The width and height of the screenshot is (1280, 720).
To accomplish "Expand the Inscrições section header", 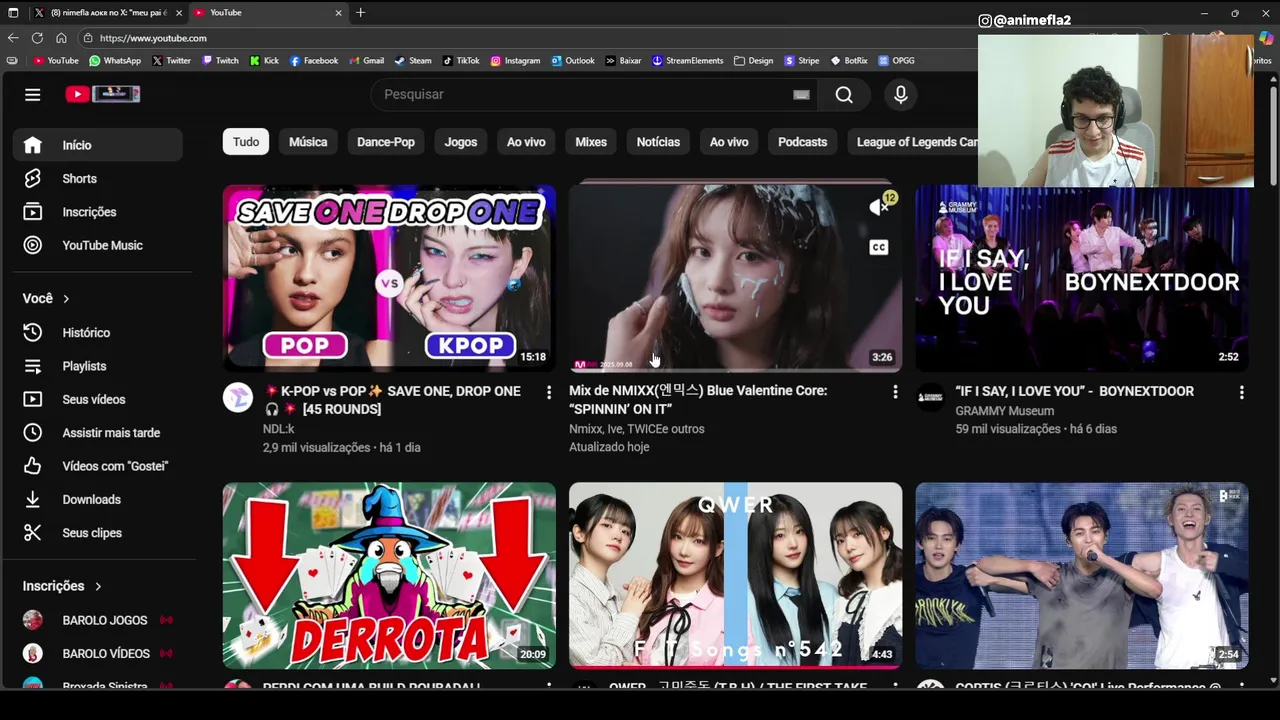I will 63,586.
